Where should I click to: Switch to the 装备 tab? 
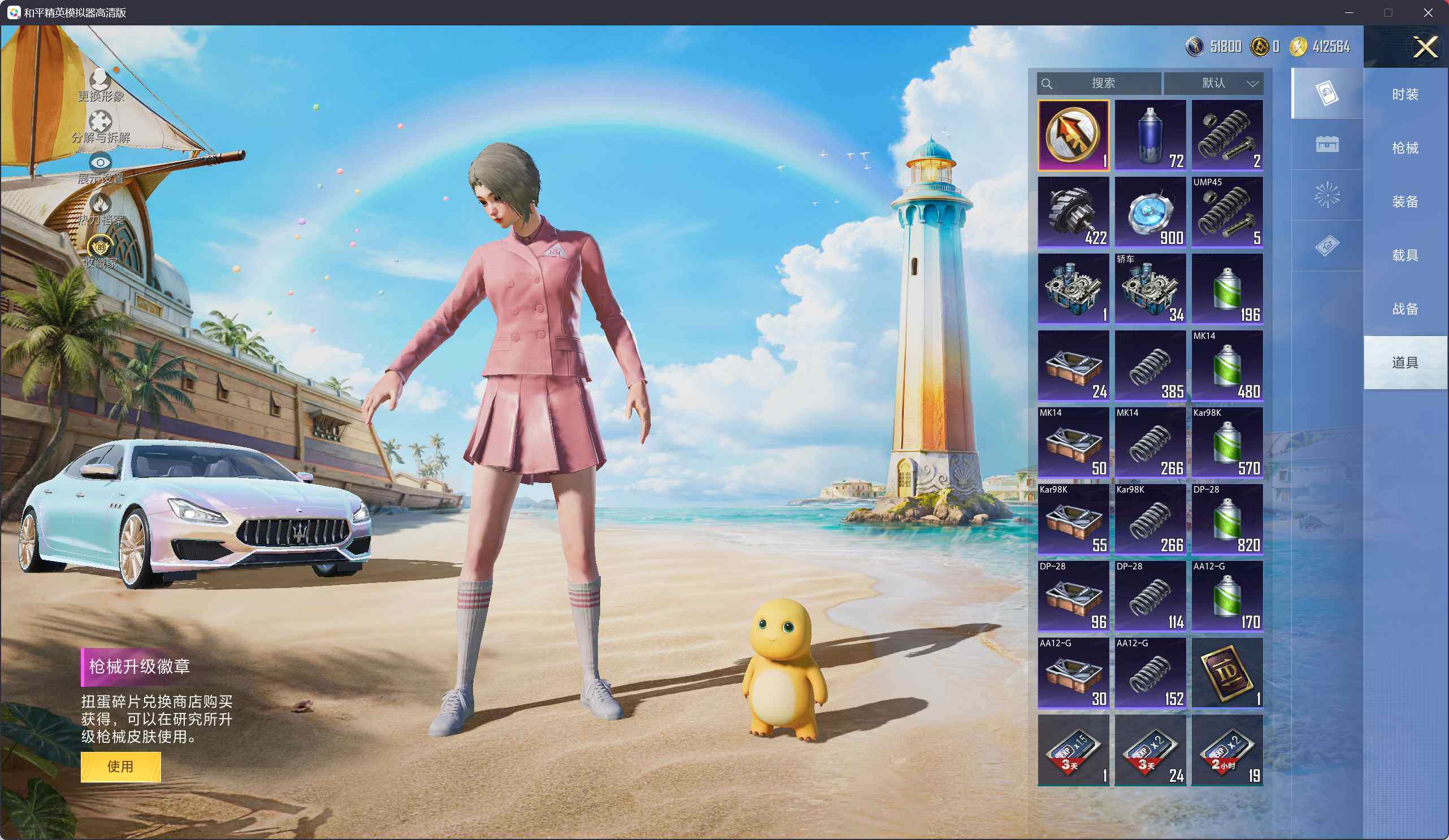pos(1405,201)
